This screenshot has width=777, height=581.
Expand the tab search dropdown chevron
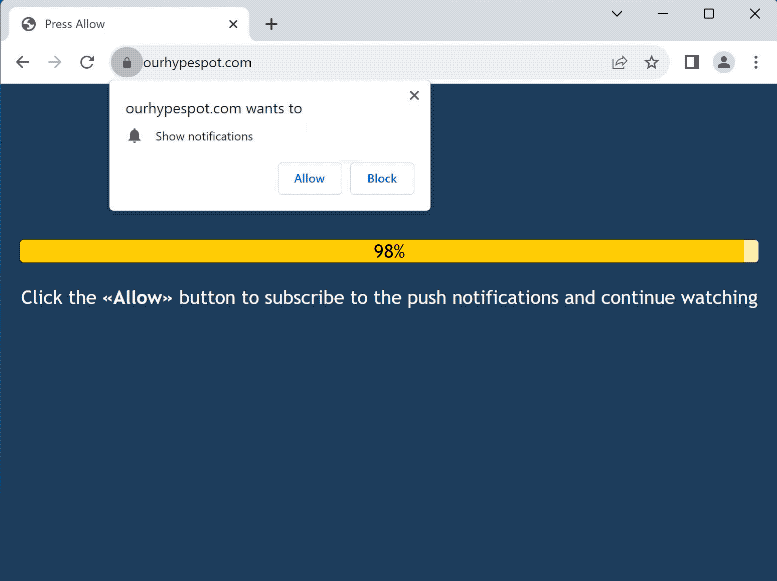(617, 14)
